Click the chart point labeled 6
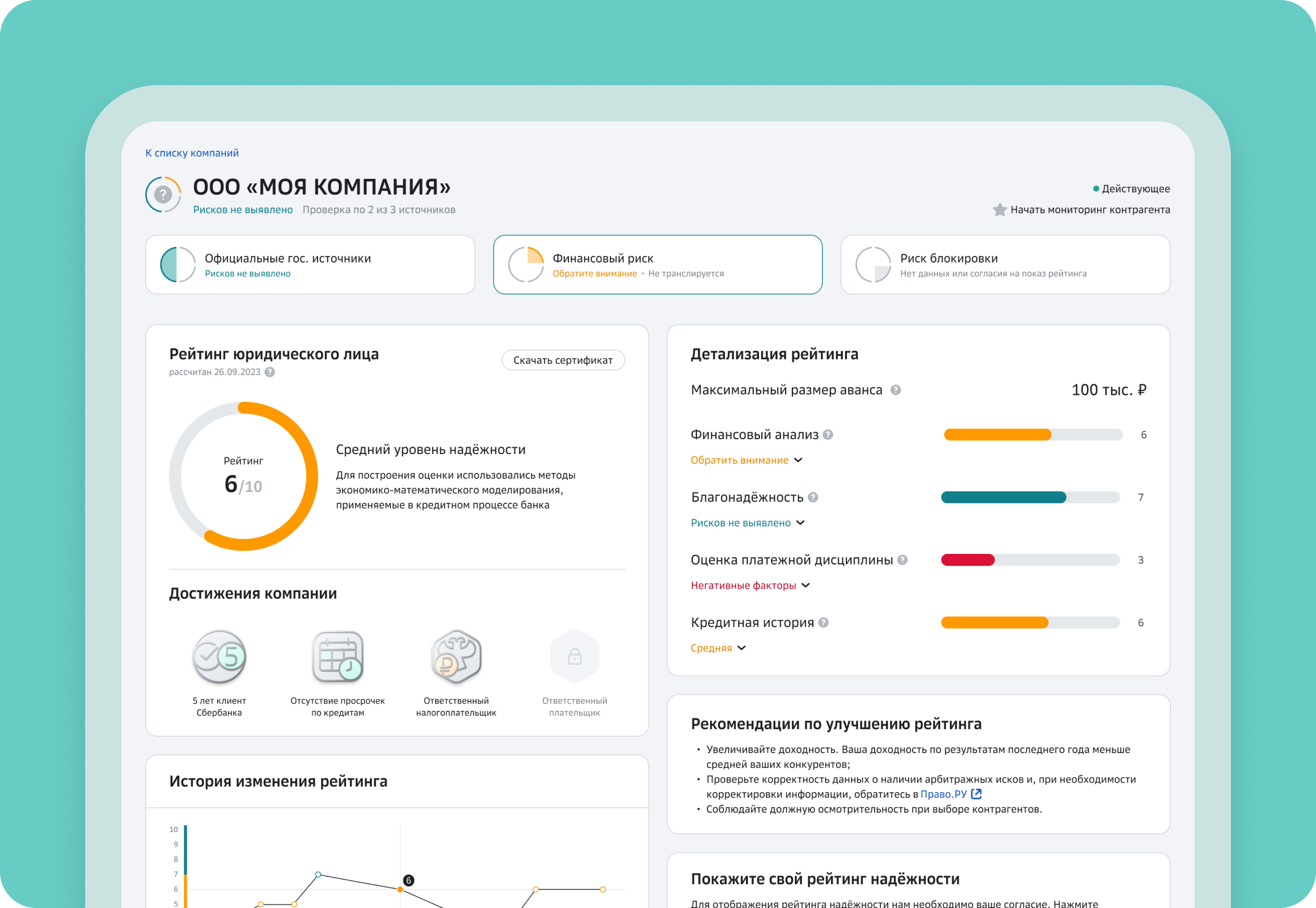Screen dimensions: 1316x908 click(400, 889)
